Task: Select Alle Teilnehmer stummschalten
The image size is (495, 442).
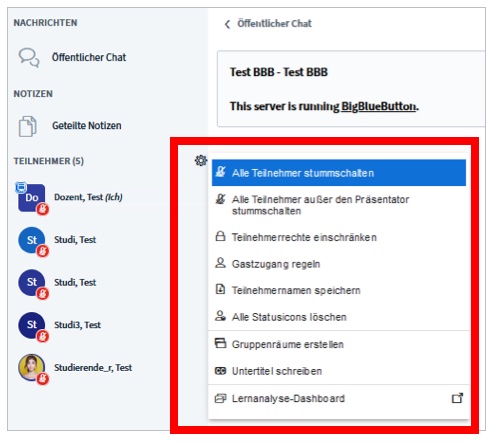Action: (x=339, y=173)
